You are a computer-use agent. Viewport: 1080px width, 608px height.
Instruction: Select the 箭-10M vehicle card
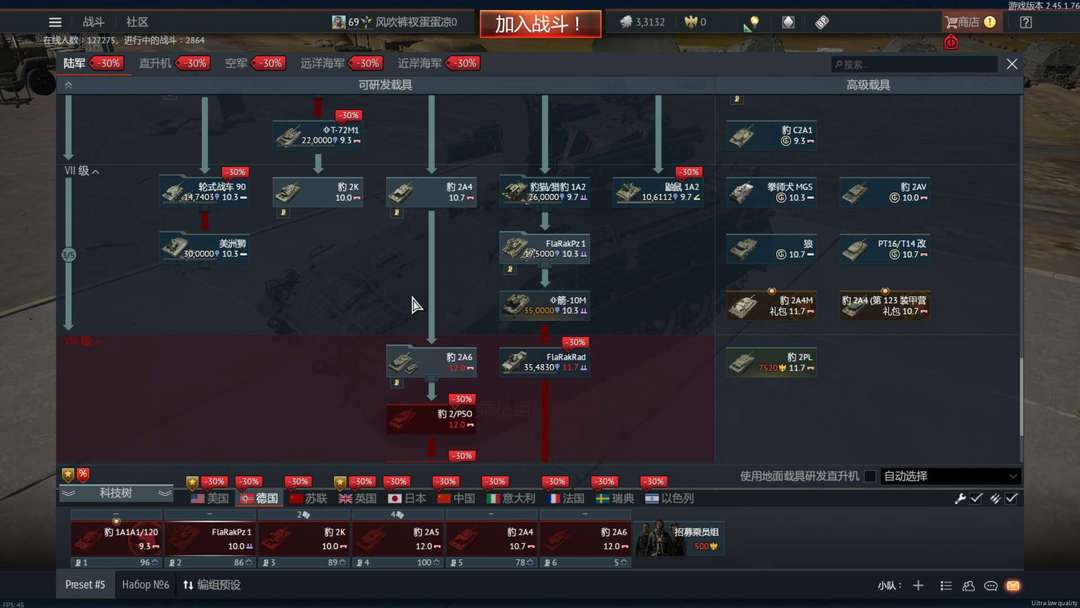pos(544,306)
